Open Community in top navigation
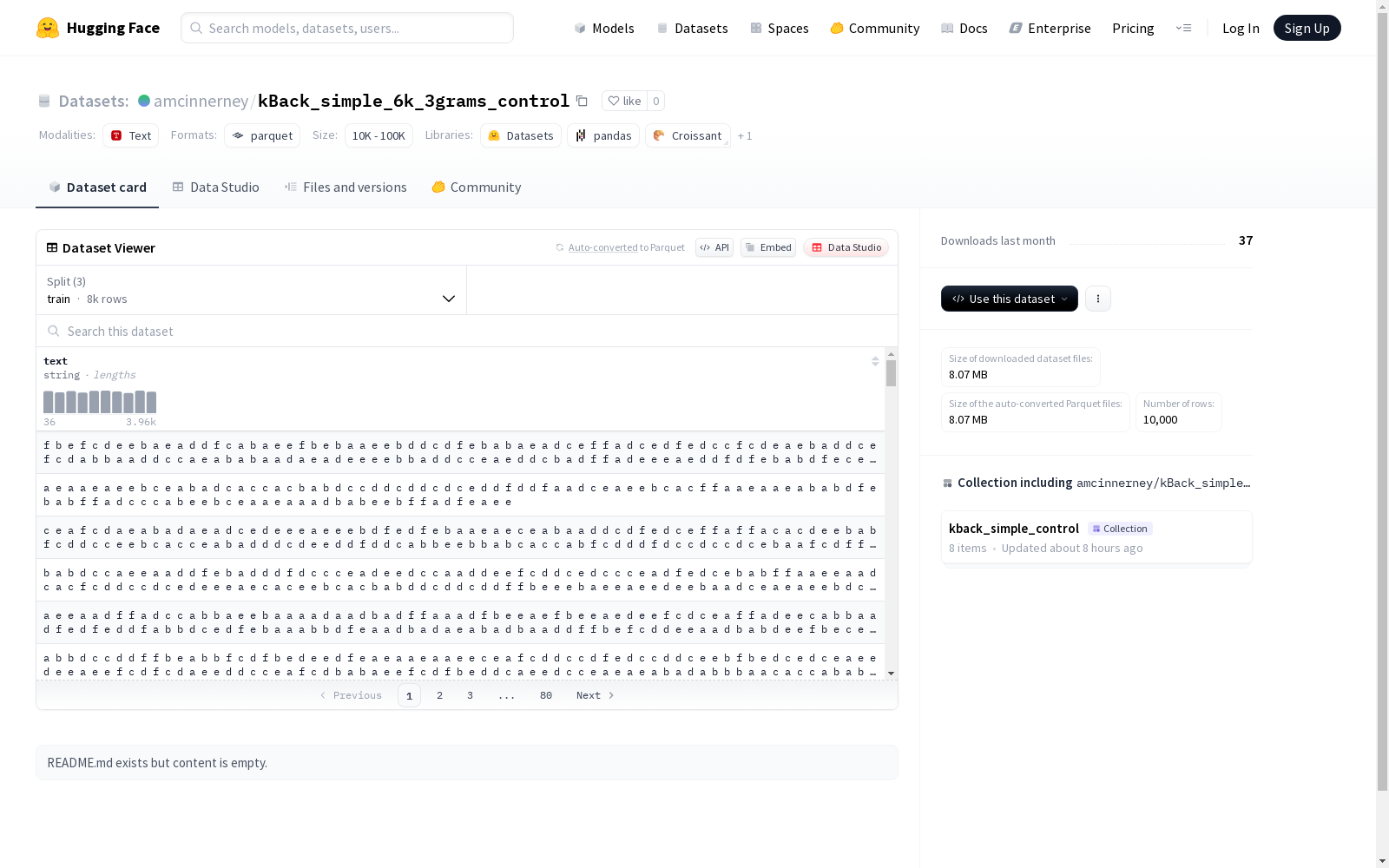 click(x=874, y=28)
